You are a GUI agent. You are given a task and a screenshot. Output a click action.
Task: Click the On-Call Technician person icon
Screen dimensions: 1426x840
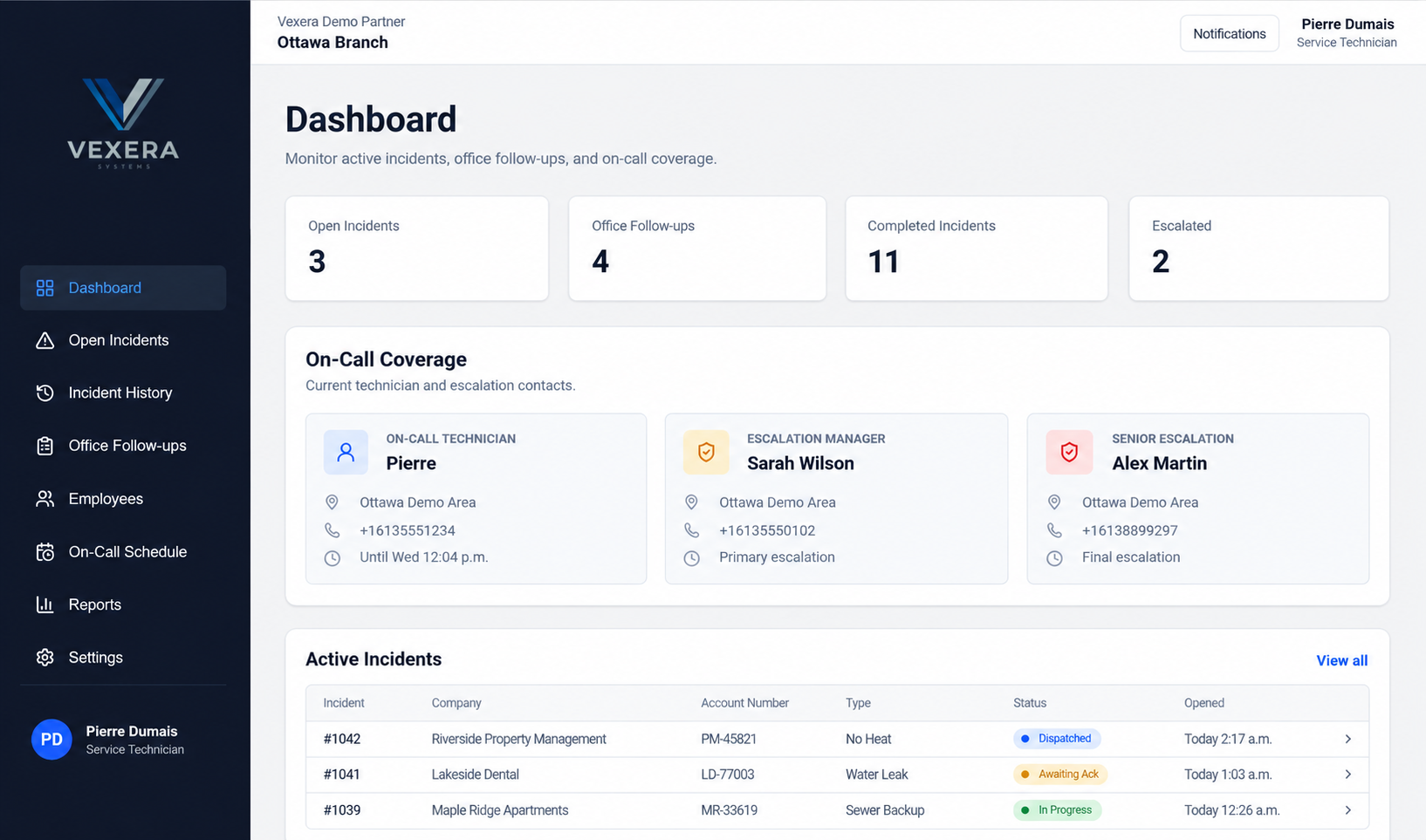click(x=346, y=452)
